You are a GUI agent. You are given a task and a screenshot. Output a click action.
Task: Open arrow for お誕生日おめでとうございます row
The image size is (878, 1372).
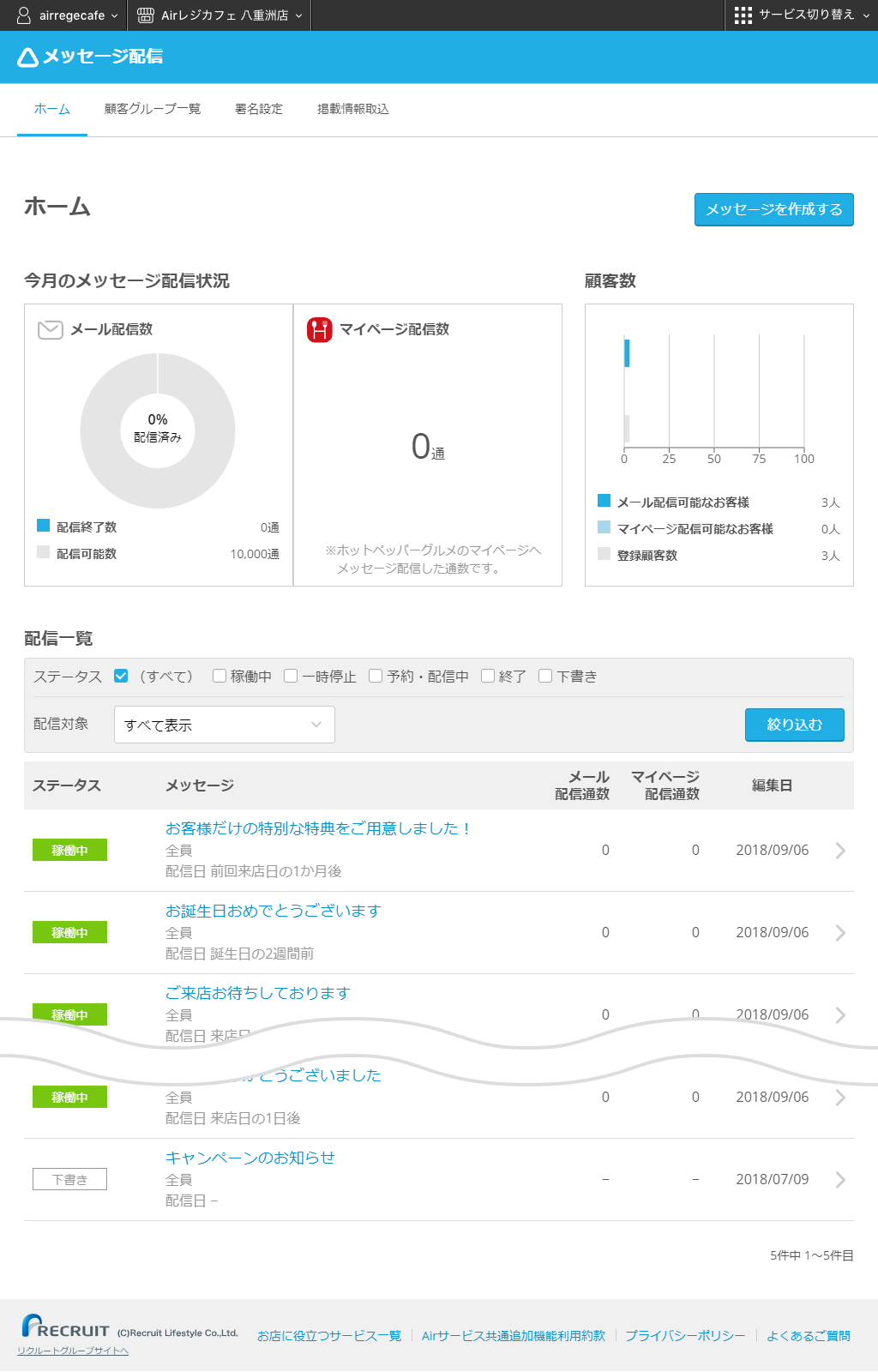click(x=840, y=933)
